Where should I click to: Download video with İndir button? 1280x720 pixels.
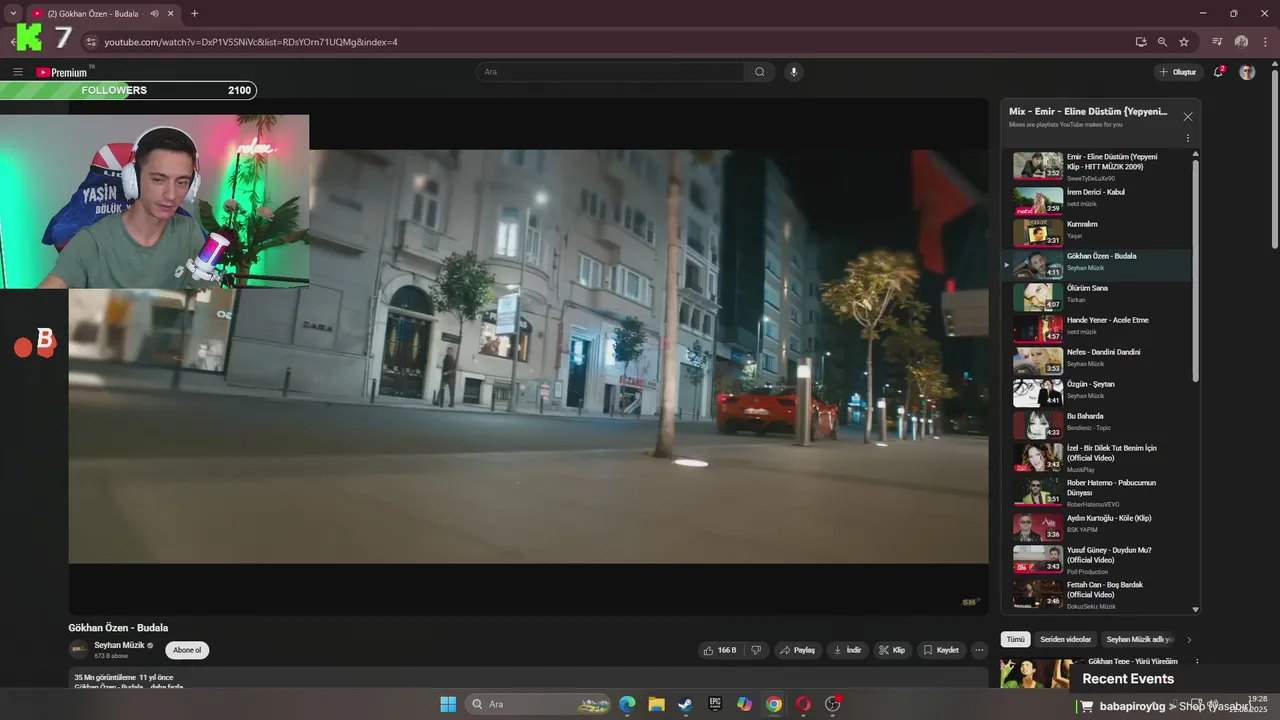pos(847,650)
